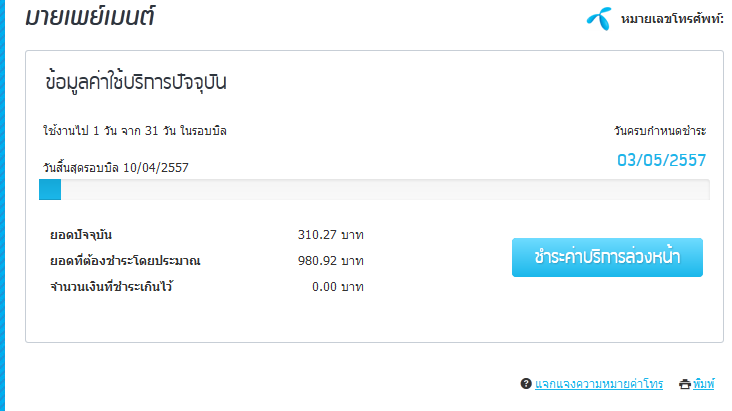Click the printer icon

(x=685, y=384)
